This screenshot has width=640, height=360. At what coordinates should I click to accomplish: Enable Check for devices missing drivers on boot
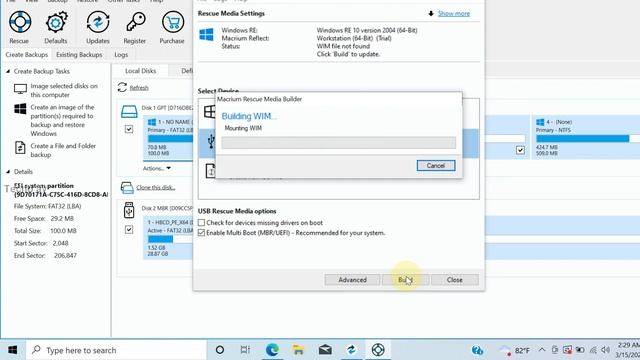pyautogui.click(x=201, y=223)
